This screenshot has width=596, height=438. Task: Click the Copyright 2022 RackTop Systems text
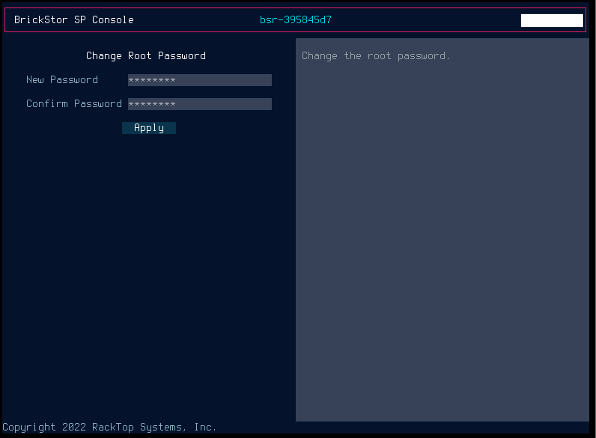pos(109,427)
